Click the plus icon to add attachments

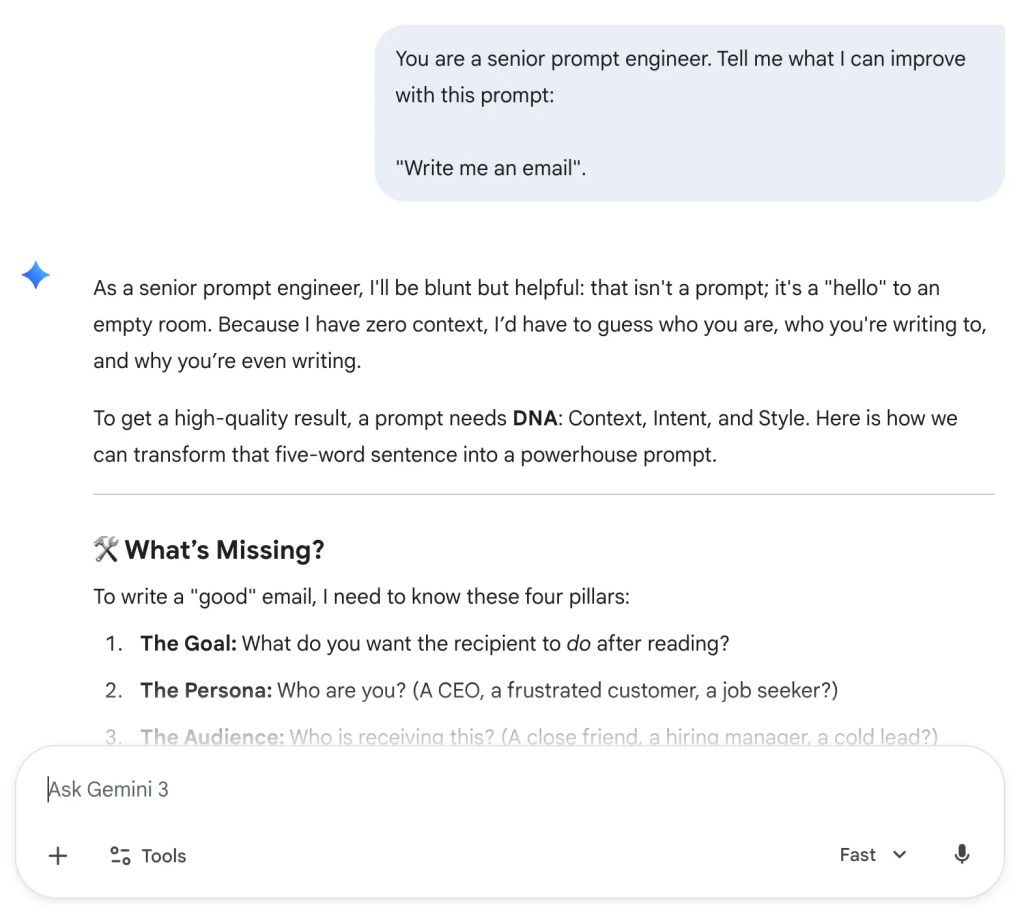pos(58,855)
